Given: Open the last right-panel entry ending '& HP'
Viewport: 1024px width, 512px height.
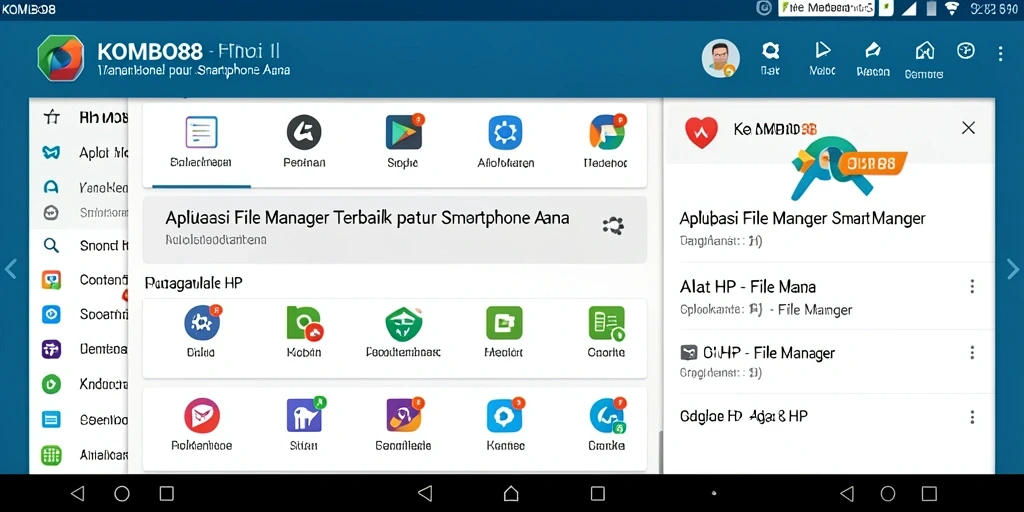Looking at the screenshot, I should pyautogui.click(x=745, y=416).
